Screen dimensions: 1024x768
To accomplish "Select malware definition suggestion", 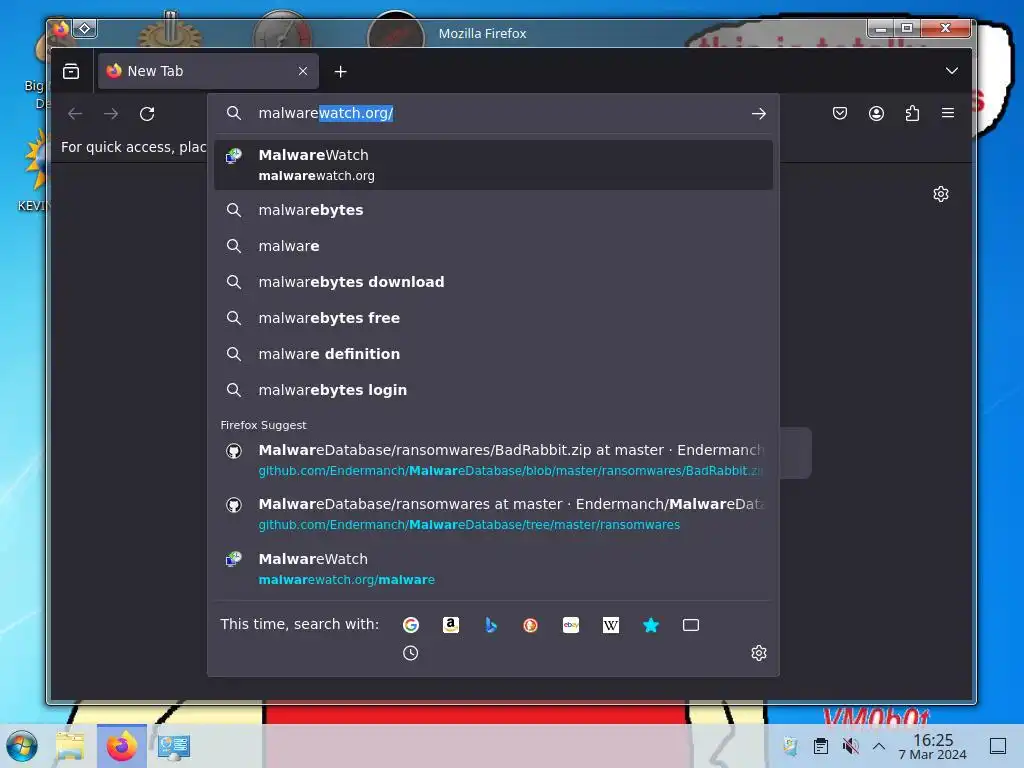I will pos(493,353).
